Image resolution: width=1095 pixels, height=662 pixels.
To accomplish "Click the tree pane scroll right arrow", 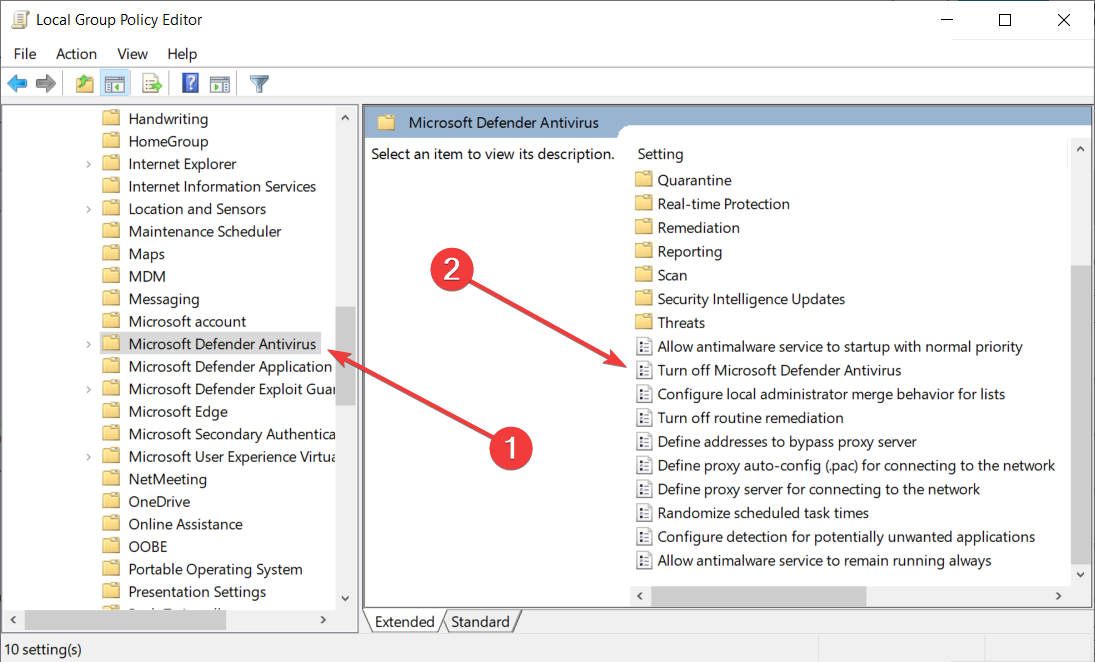I will click(x=323, y=619).
